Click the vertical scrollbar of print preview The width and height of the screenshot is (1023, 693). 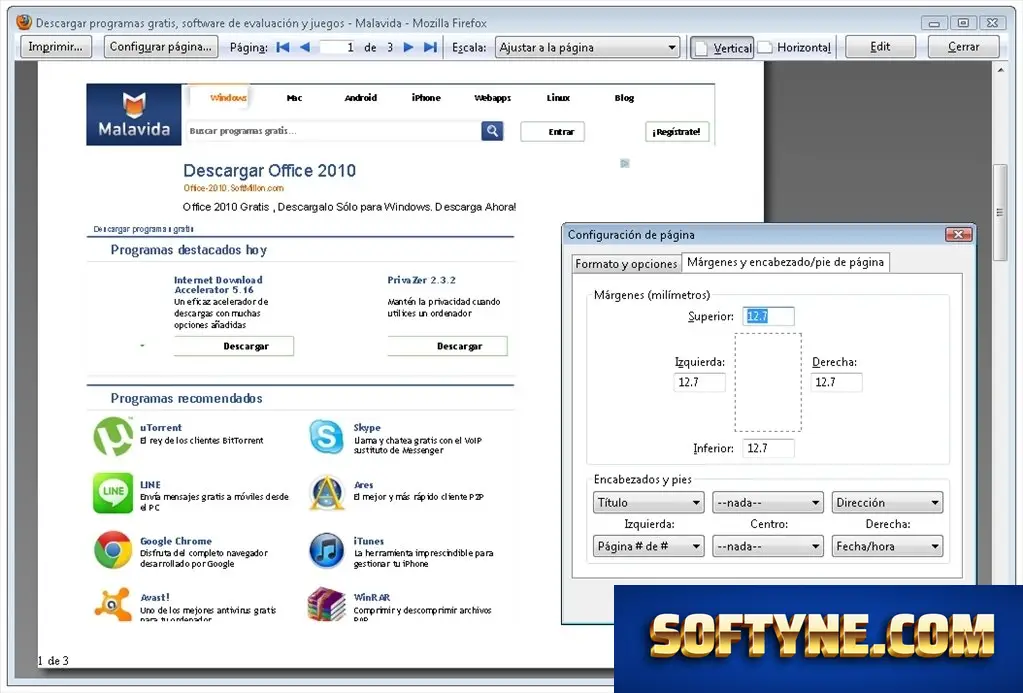1000,212
